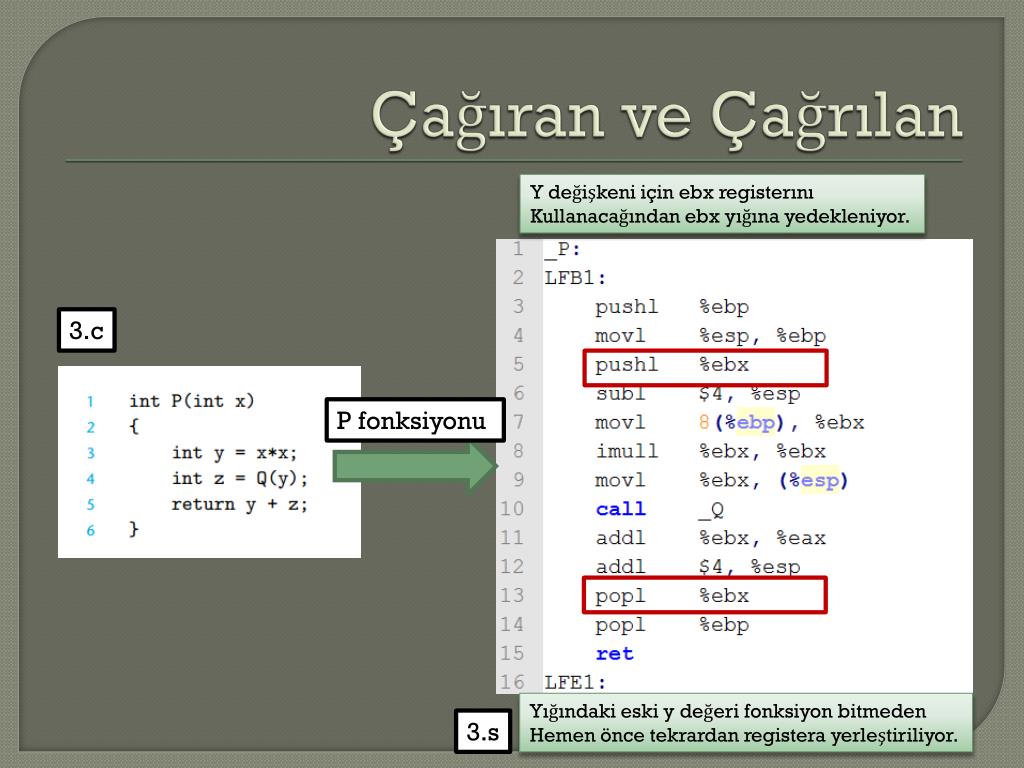Image resolution: width=1024 pixels, height=768 pixels.
Task: Click the slide title "Çağıran ve Çağrılan"
Action: click(667, 118)
